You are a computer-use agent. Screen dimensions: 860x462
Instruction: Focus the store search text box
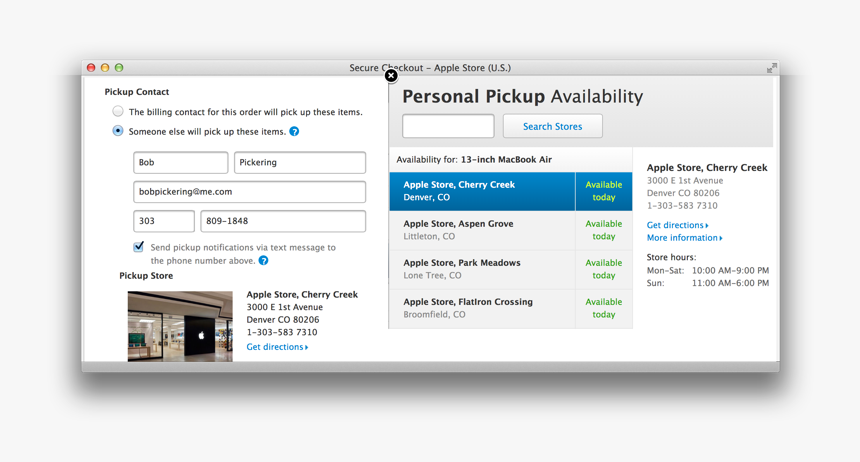coord(448,126)
